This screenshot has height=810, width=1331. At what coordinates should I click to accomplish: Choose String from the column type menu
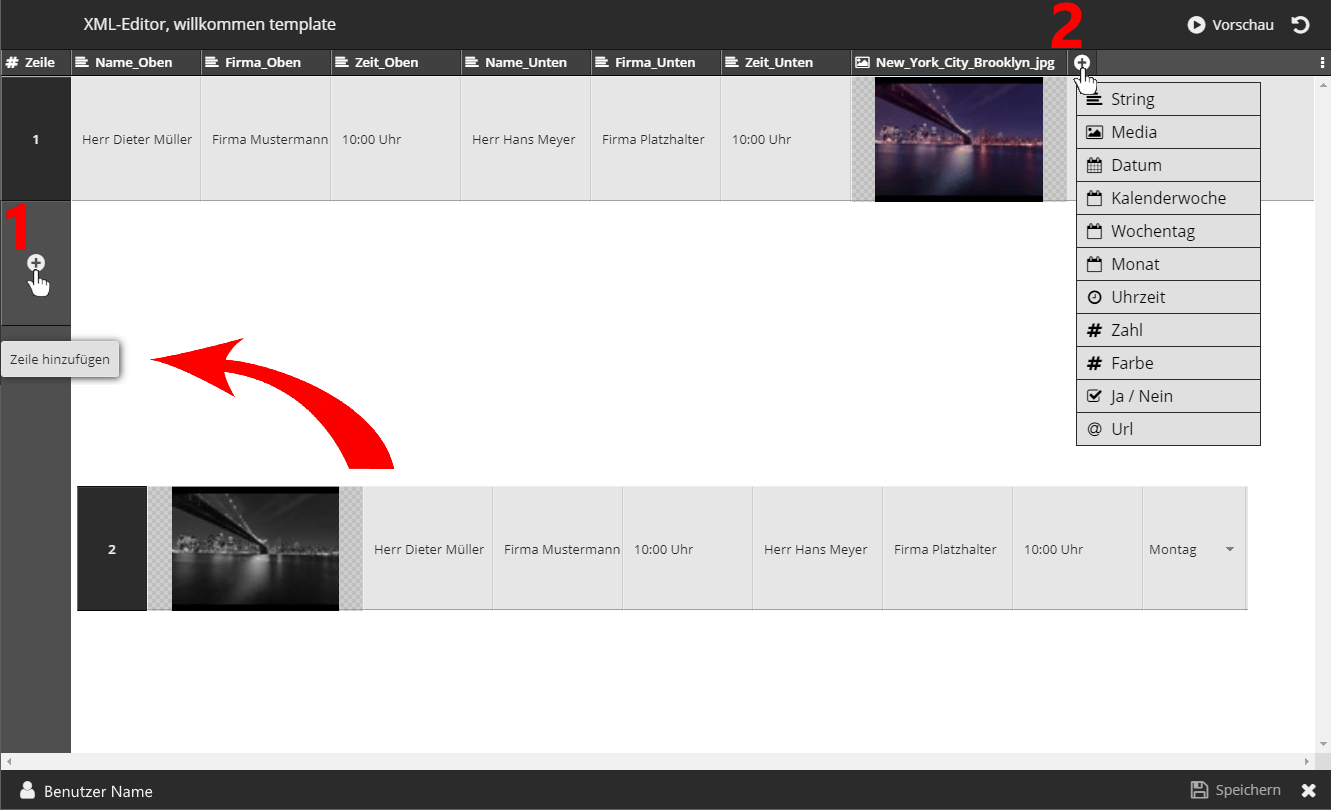coord(1167,99)
